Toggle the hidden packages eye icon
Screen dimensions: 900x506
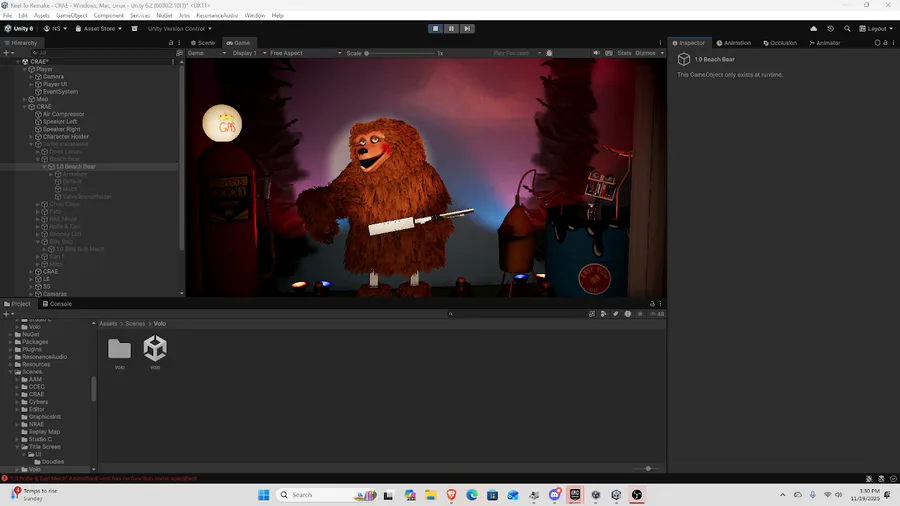point(657,314)
